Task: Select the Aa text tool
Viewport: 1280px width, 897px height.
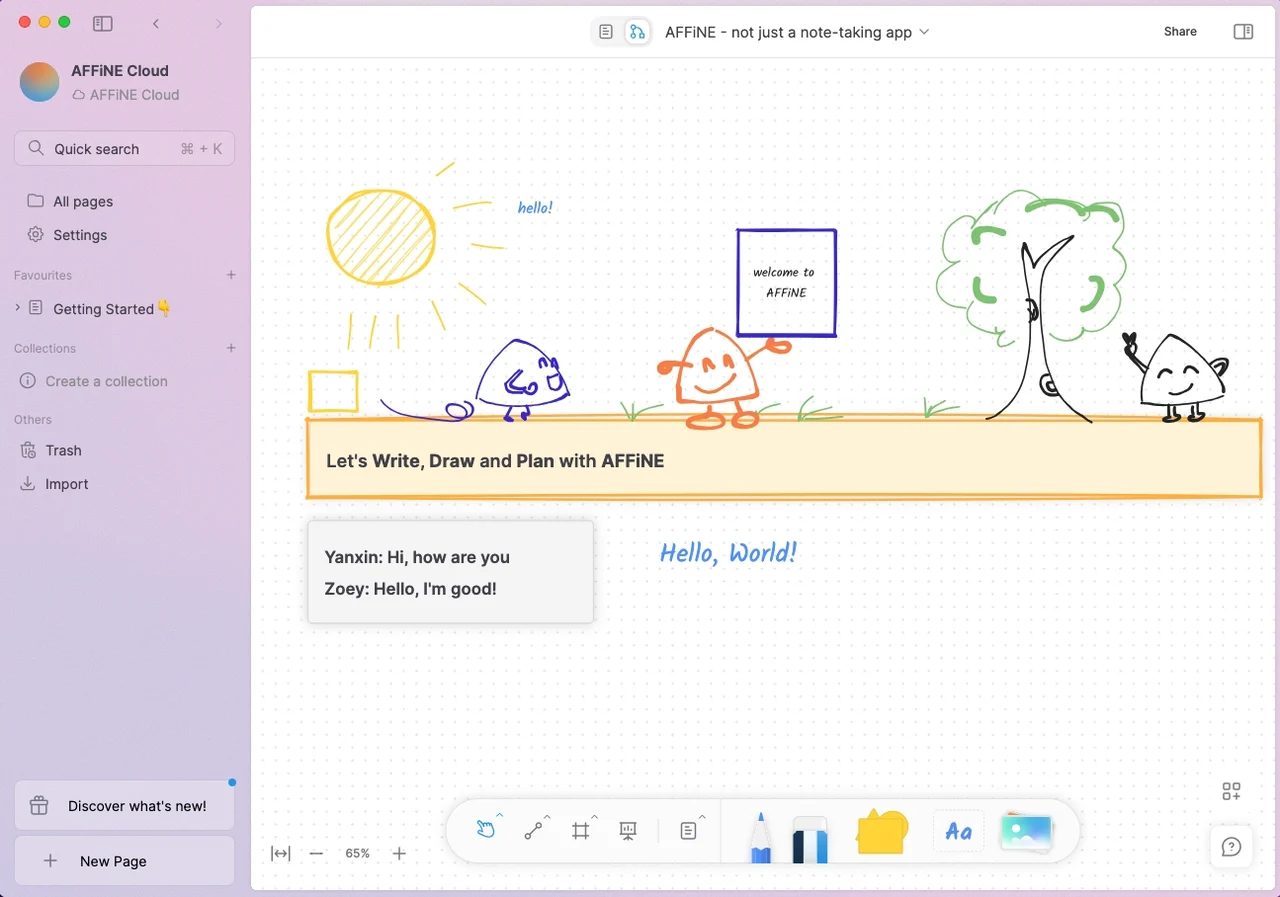Action: (x=958, y=831)
